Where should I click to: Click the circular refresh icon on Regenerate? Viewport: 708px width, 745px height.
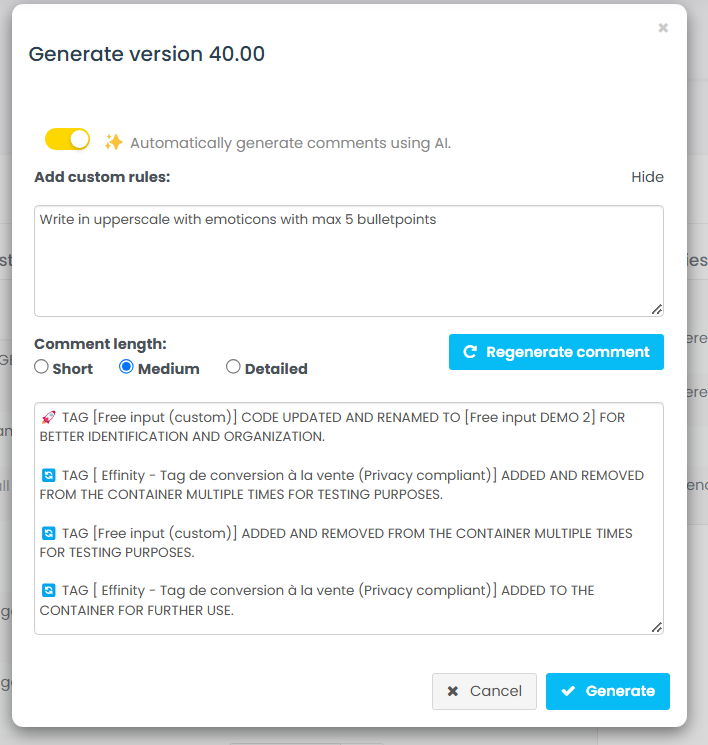tap(470, 352)
